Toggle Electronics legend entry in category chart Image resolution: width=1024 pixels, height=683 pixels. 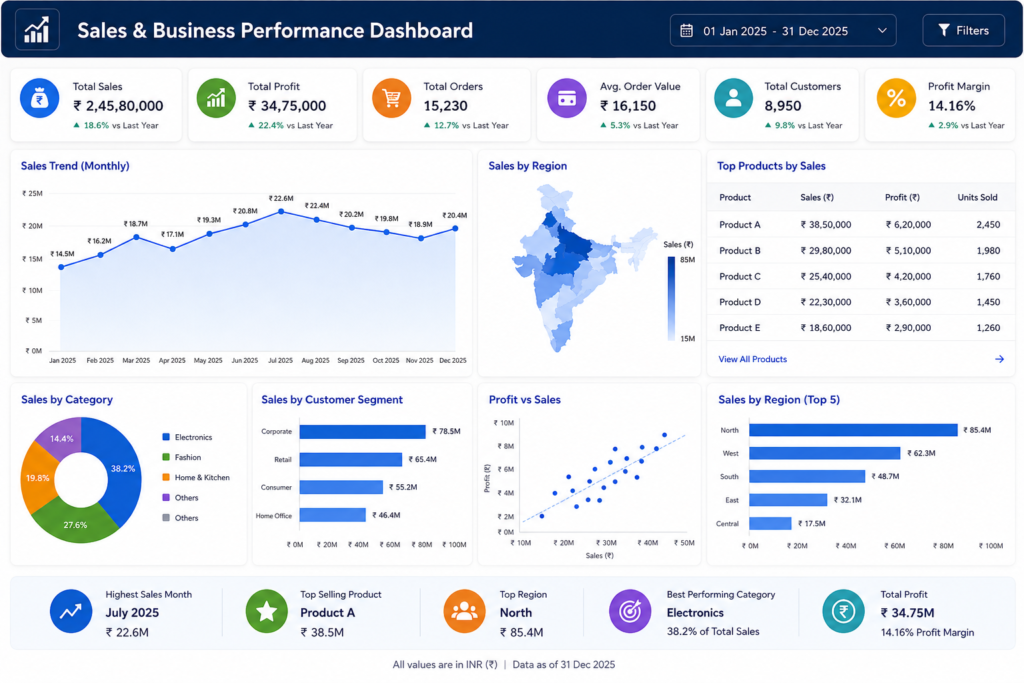(187, 437)
